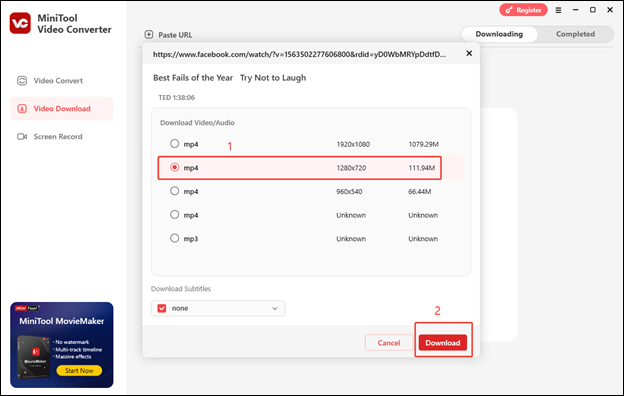Click the facebook URL text in dialog
The height and width of the screenshot is (396, 624).
299,54
